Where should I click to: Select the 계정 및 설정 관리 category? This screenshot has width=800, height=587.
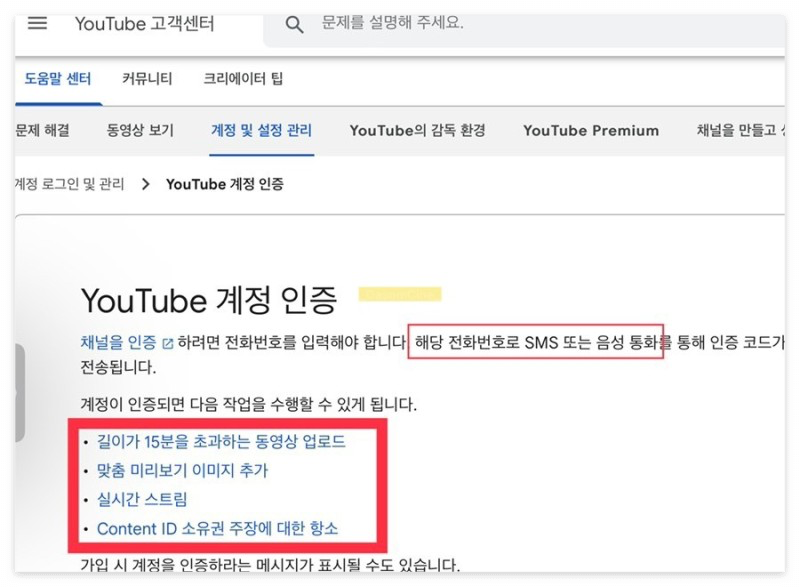pos(261,131)
